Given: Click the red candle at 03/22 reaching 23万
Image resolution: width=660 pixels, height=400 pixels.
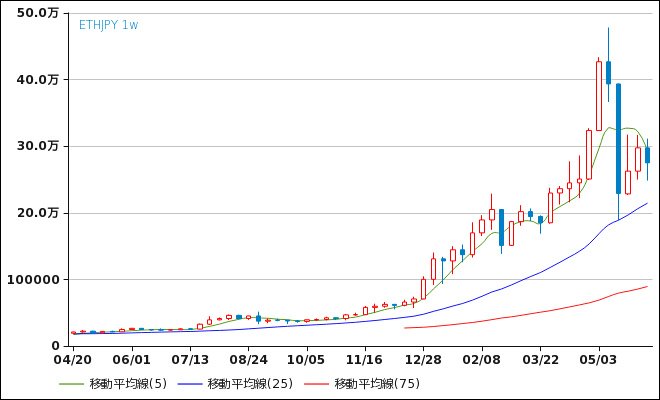Looking at the screenshot, I should pyautogui.click(x=550, y=208).
